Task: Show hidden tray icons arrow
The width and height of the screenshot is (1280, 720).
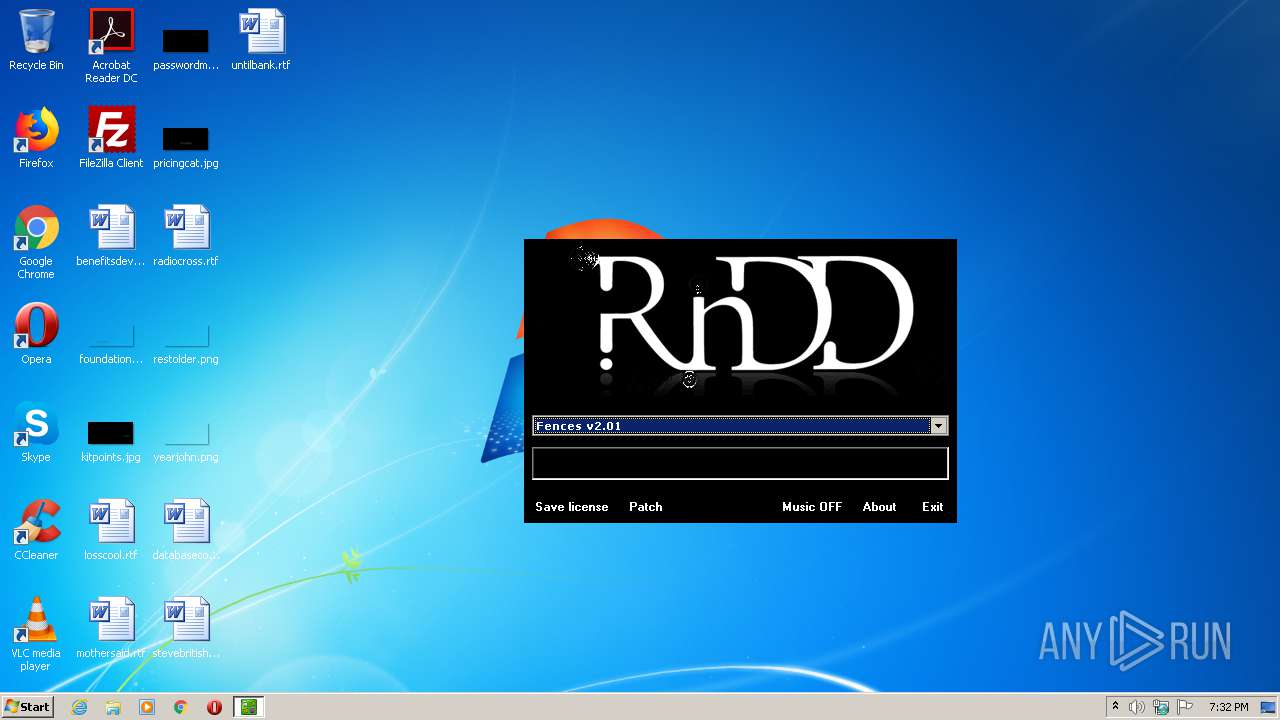Action: (x=1115, y=707)
